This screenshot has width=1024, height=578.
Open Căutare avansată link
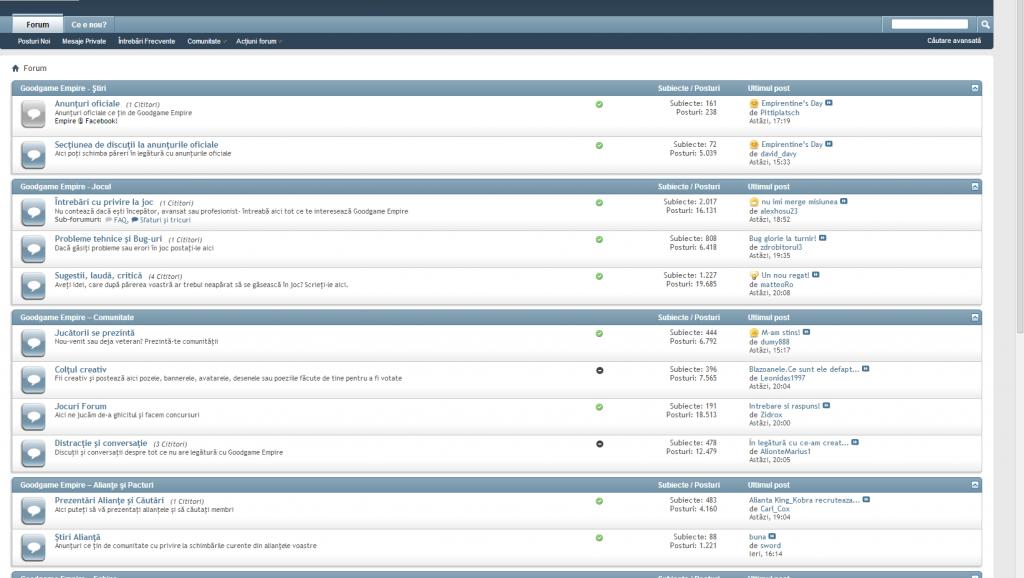pos(954,40)
